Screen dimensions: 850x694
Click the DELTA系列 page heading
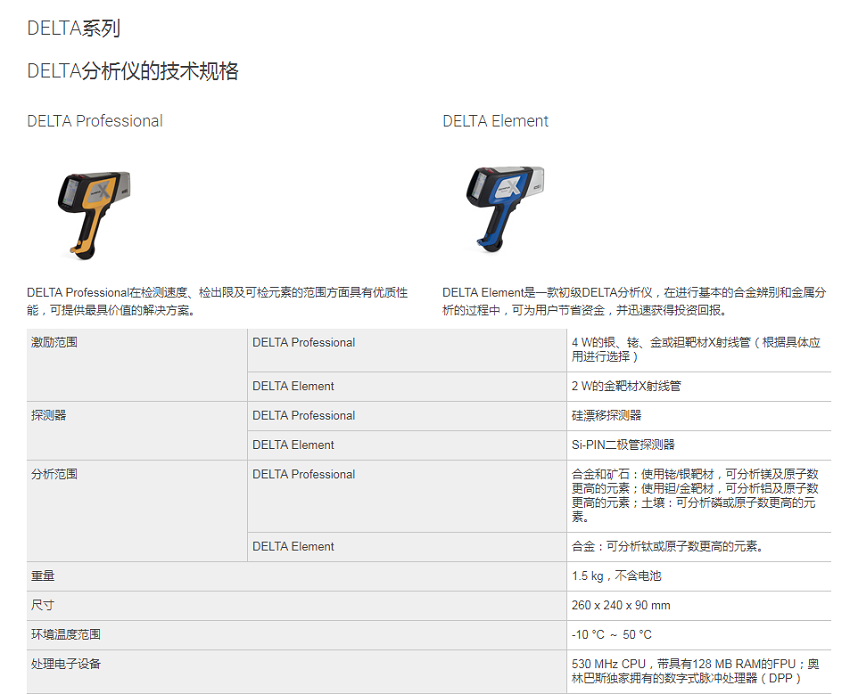pos(73,28)
